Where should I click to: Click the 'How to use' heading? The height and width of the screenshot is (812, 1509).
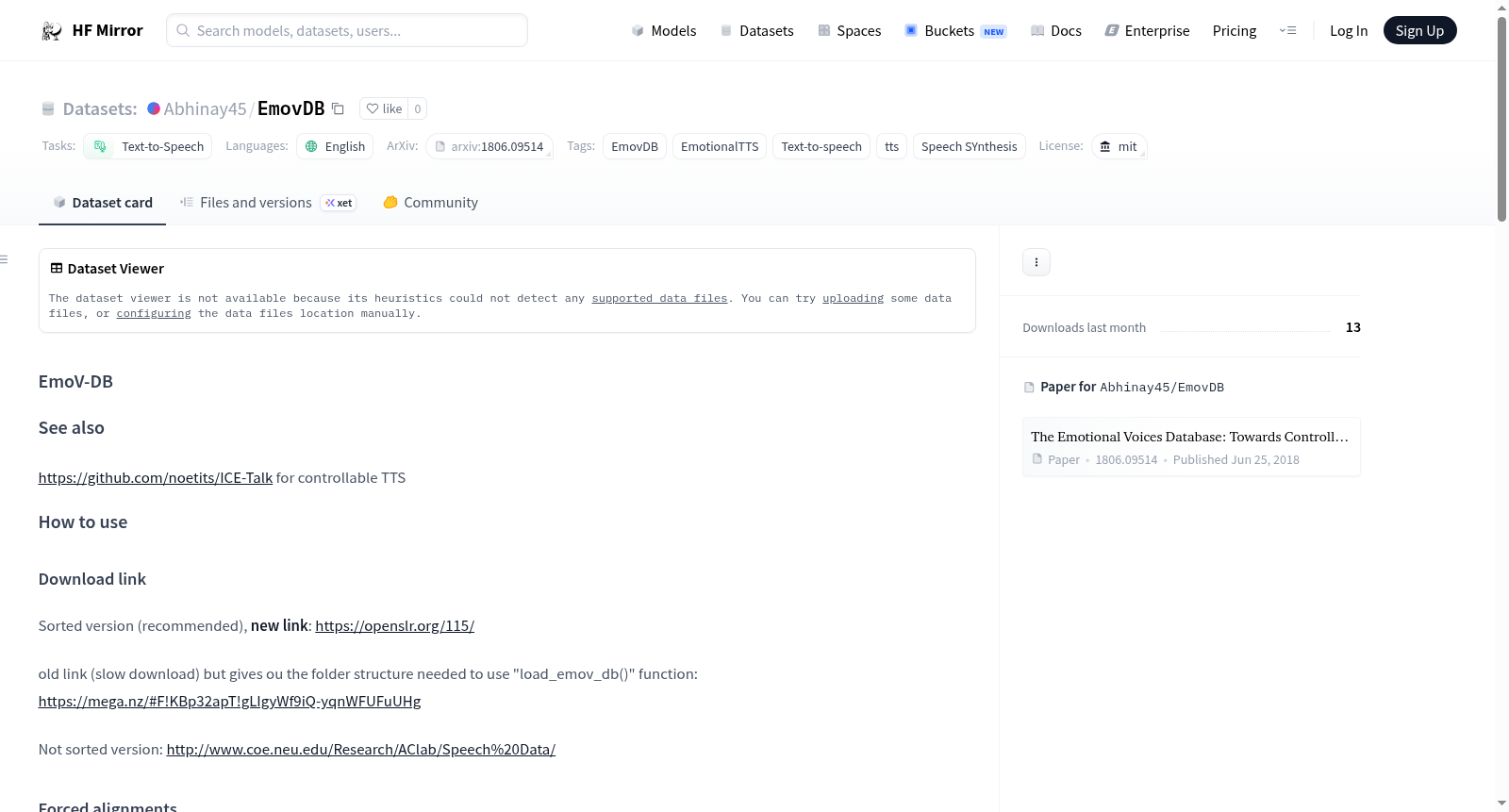point(83,522)
